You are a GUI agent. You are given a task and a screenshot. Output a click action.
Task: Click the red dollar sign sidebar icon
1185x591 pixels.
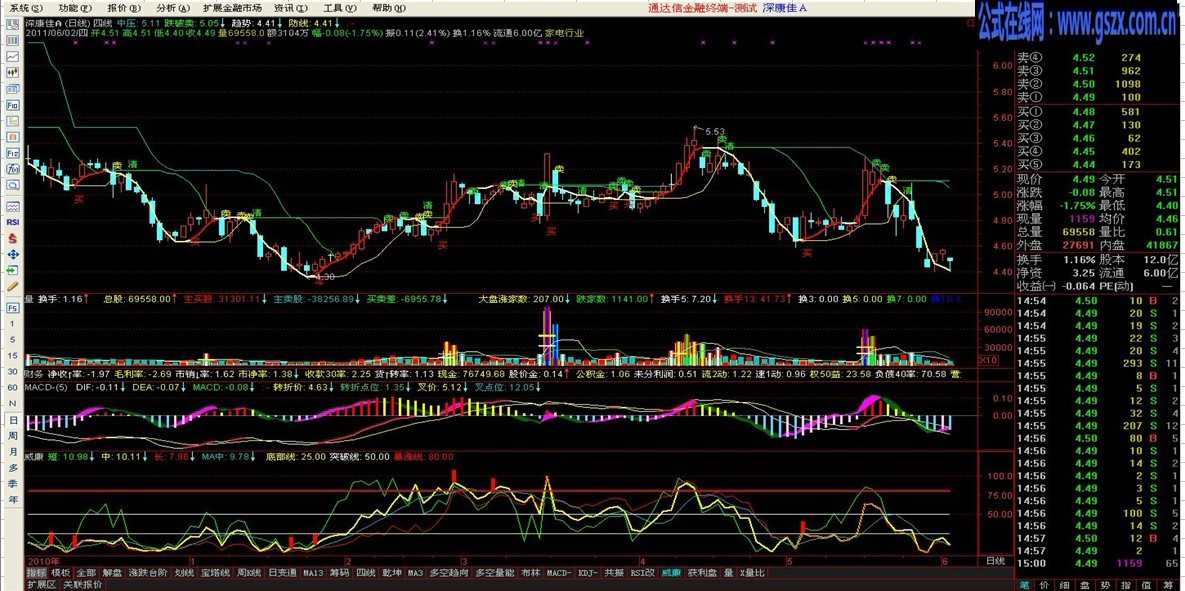pos(13,239)
